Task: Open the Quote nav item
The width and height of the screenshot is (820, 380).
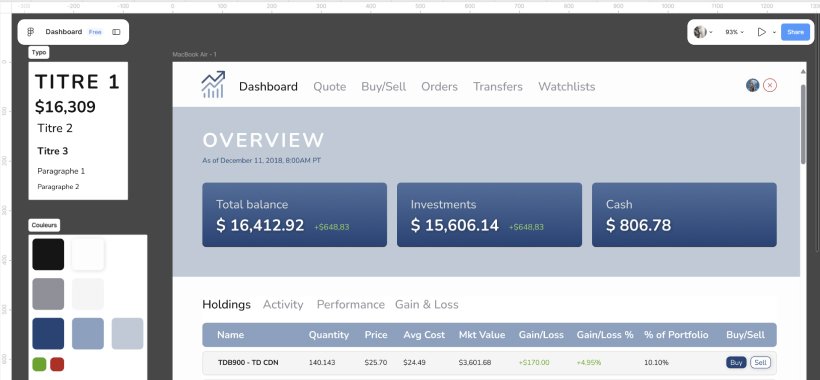Action: pyautogui.click(x=329, y=87)
